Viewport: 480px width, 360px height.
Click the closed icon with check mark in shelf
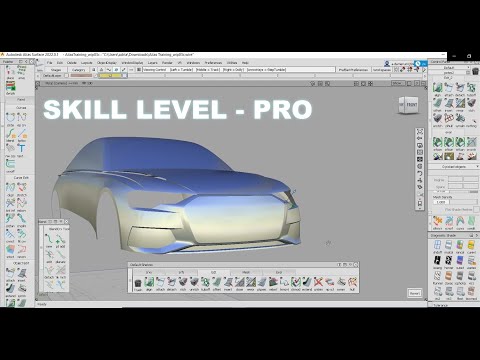click(x=296, y=282)
